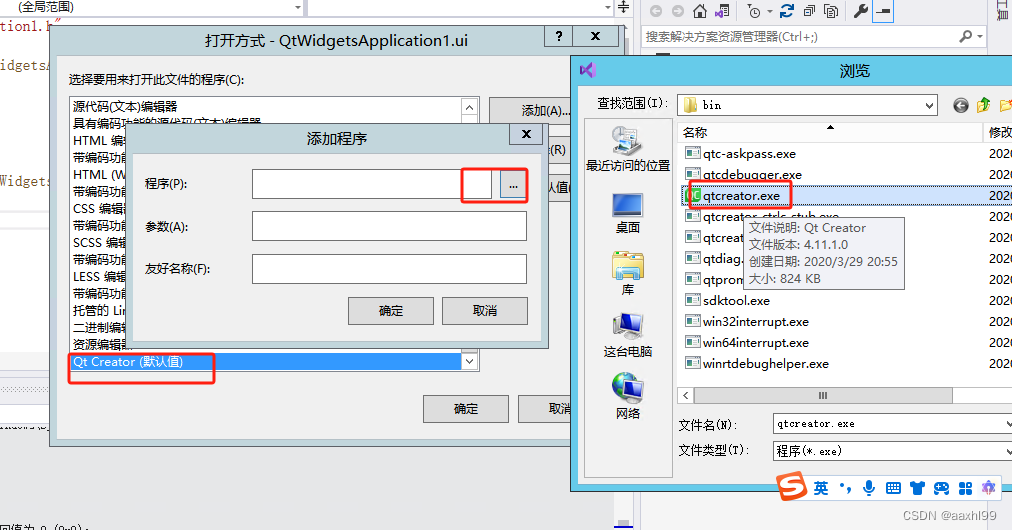Click the horizontal scrollbar thumb in file list

(x=823, y=395)
